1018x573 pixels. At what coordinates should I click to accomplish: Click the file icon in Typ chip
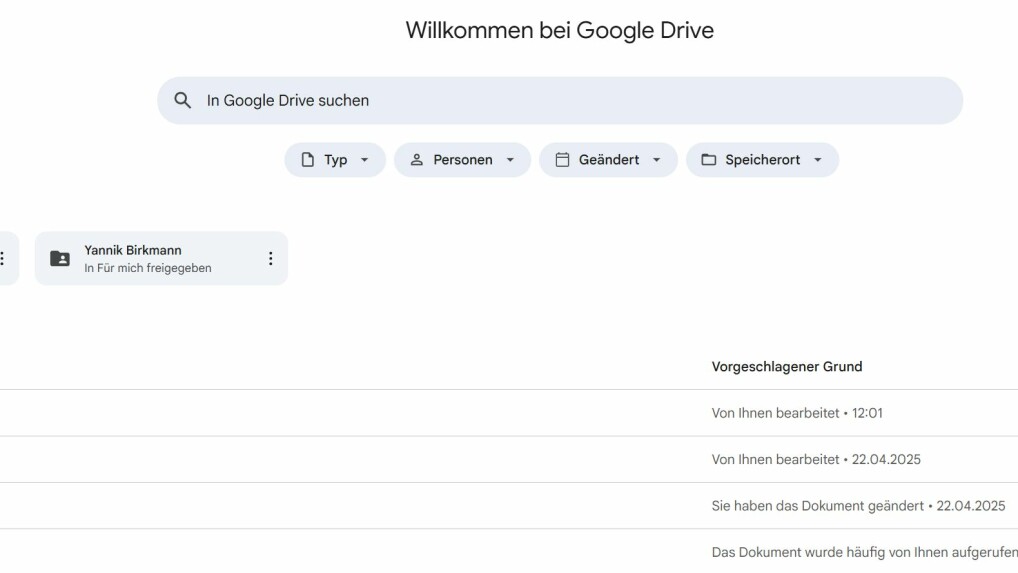click(308, 160)
